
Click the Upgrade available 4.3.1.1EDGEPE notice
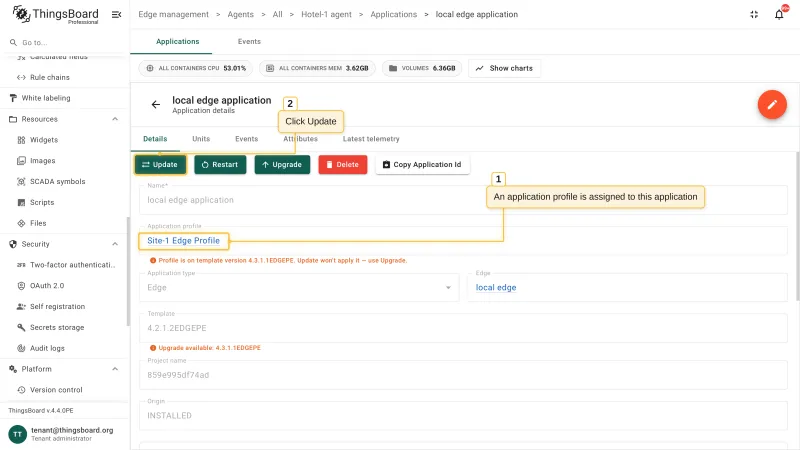click(x=205, y=348)
